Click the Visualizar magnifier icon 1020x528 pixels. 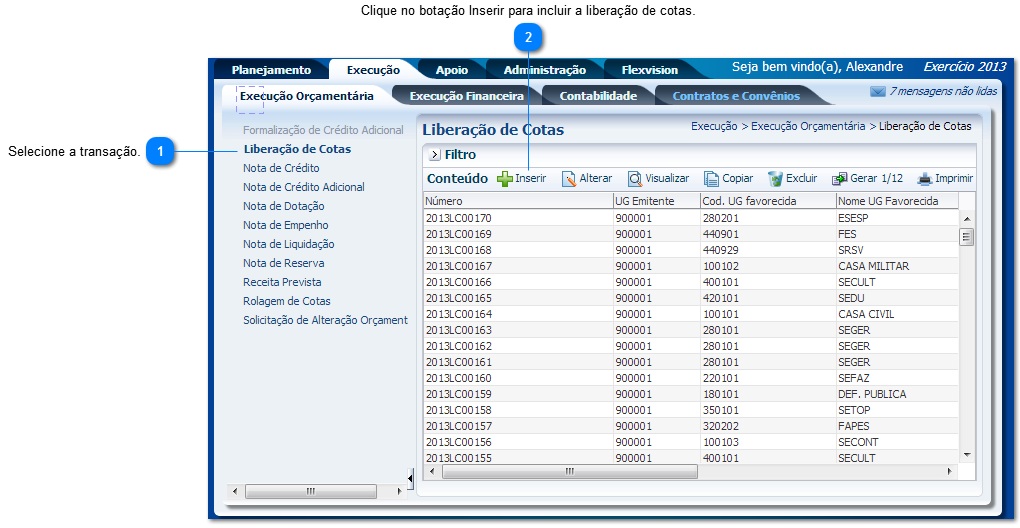click(x=634, y=179)
